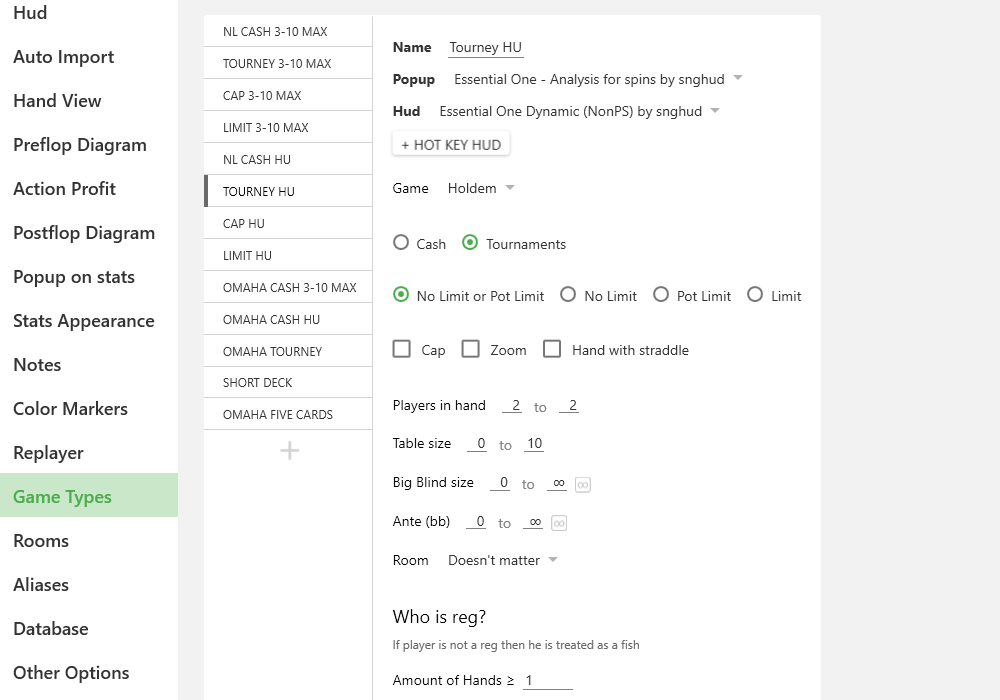Select TOURNEY HU game type
This screenshot has height=700, width=1000.
pyautogui.click(x=288, y=191)
